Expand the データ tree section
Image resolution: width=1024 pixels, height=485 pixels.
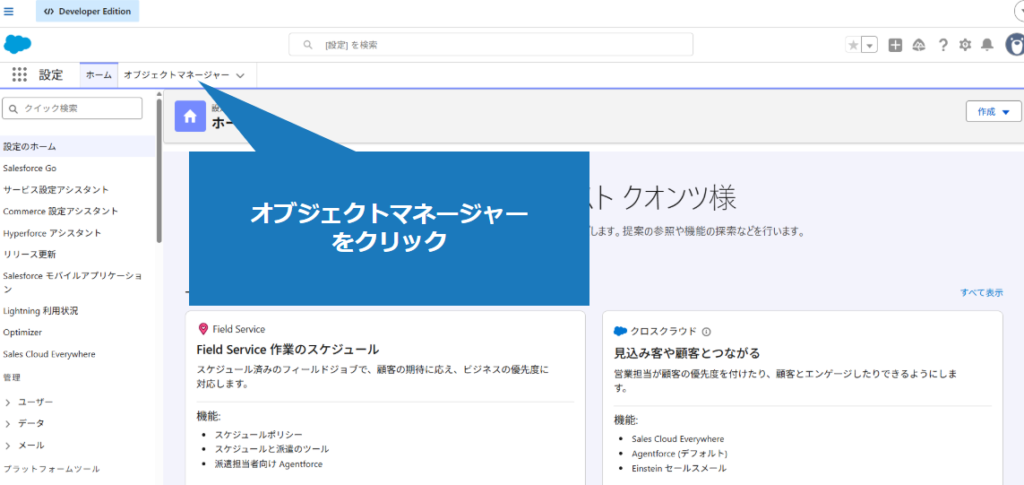(x=8, y=424)
